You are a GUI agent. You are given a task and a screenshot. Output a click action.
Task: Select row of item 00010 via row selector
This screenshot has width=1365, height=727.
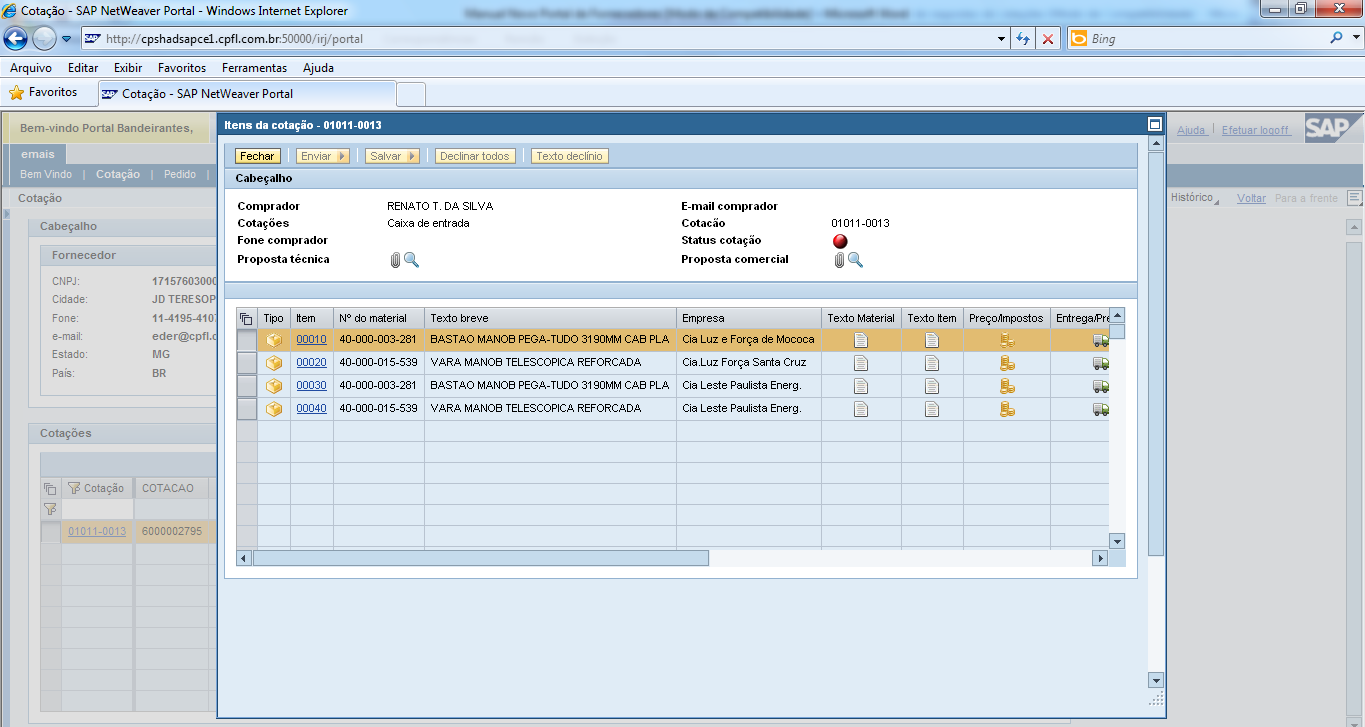[246, 340]
